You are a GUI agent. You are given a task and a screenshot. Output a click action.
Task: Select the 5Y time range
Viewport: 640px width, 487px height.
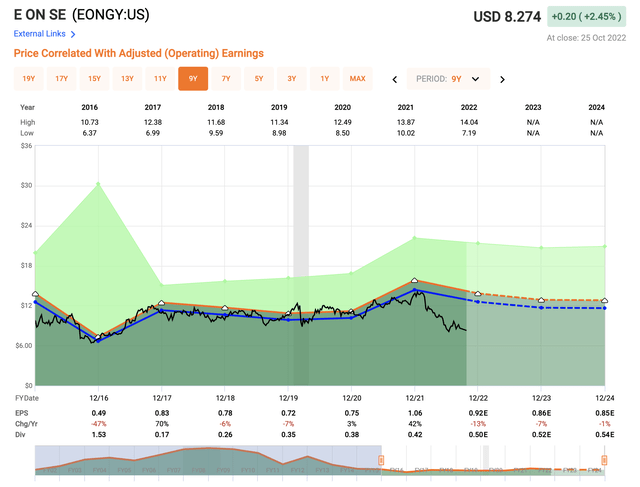pyautogui.click(x=259, y=79)
